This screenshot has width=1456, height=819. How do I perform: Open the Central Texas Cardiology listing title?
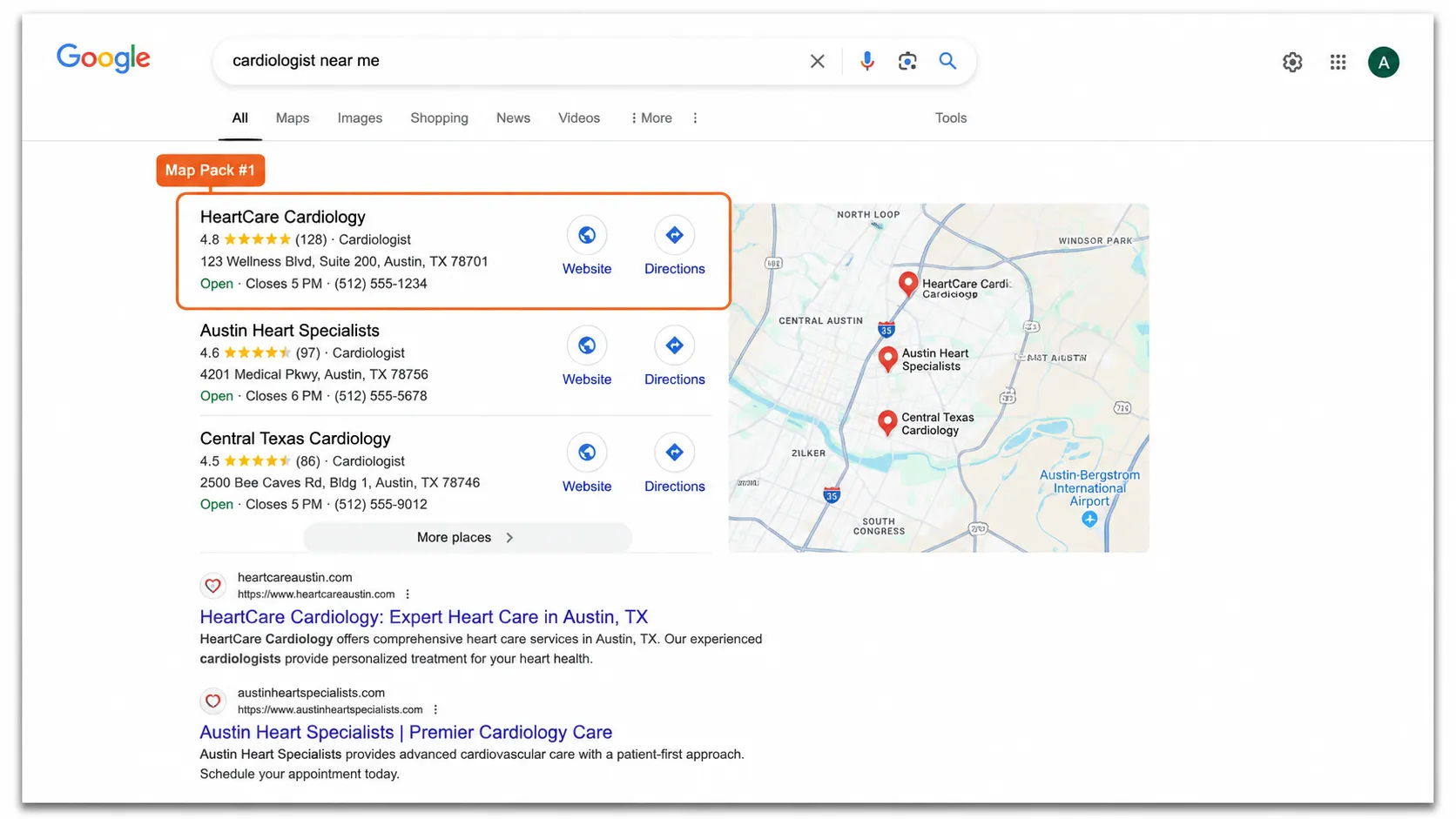295,439
